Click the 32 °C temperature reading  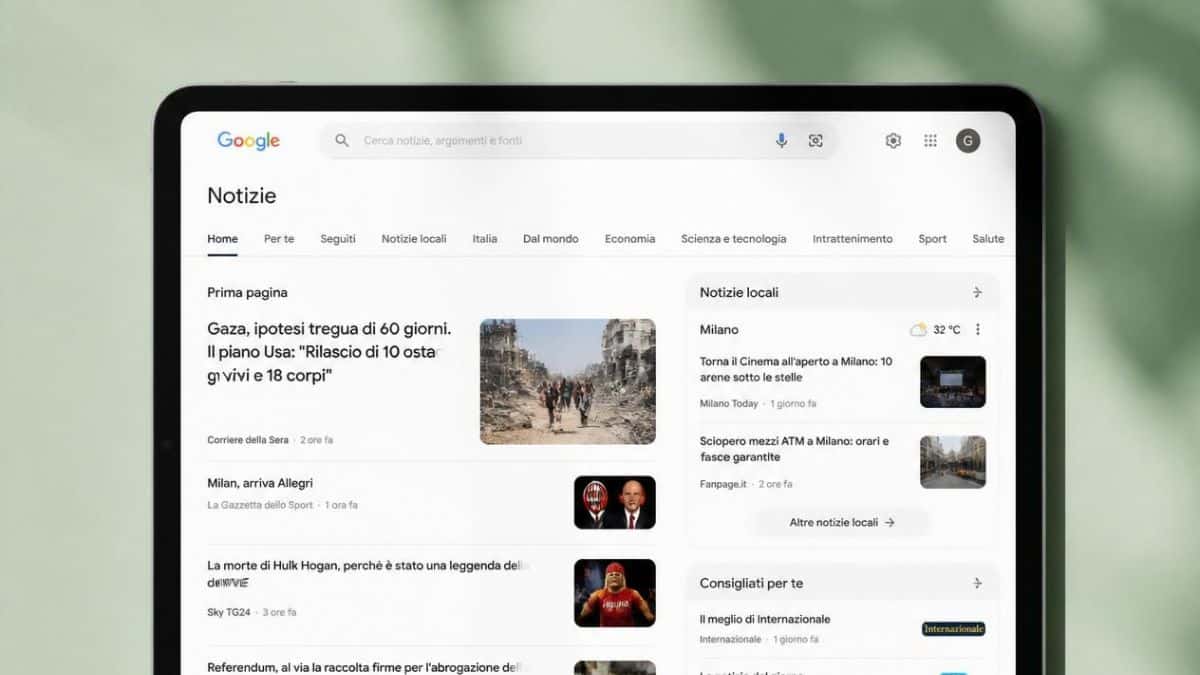[947, 330]
